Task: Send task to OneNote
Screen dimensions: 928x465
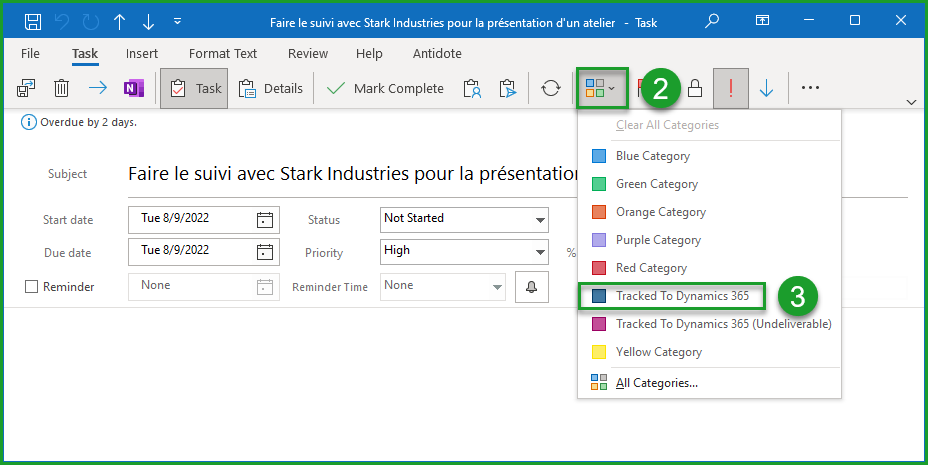Action: pos(132,88)
